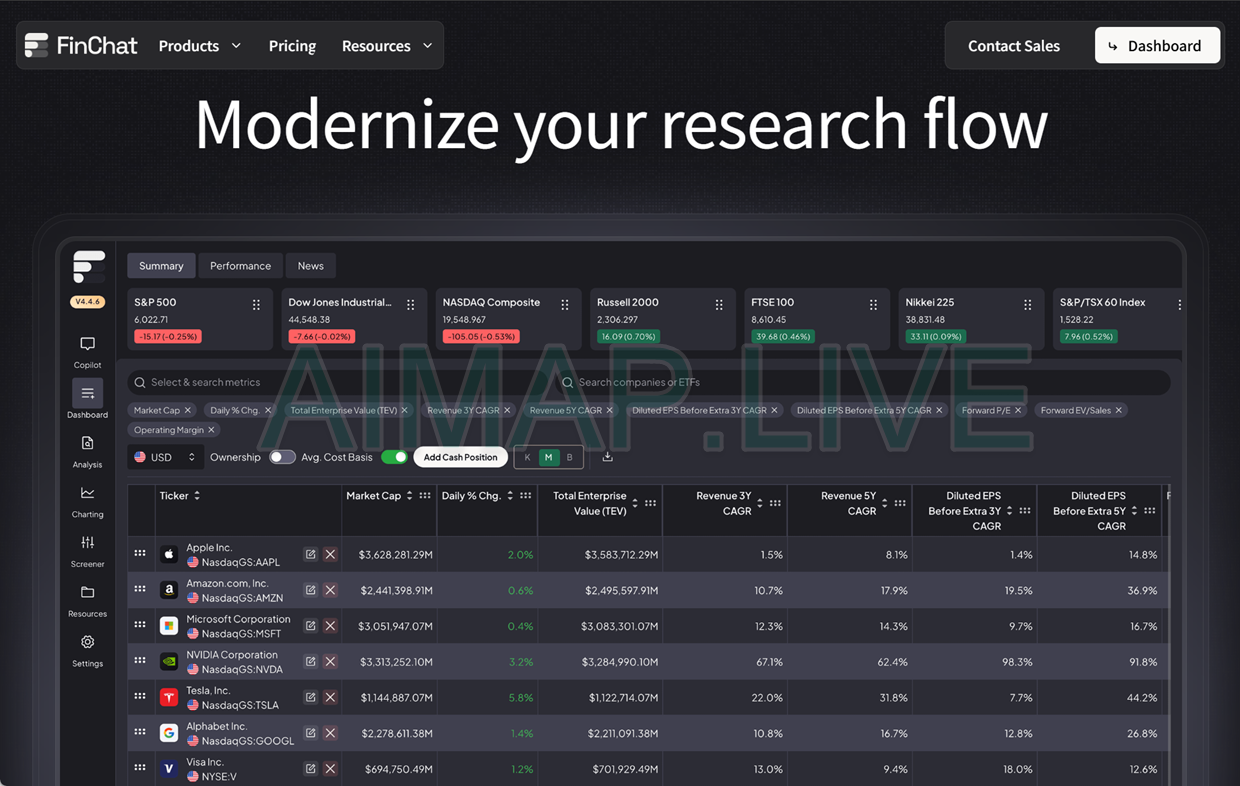Open the Resources folder icon
The image size is (1240, 786).
87,593
